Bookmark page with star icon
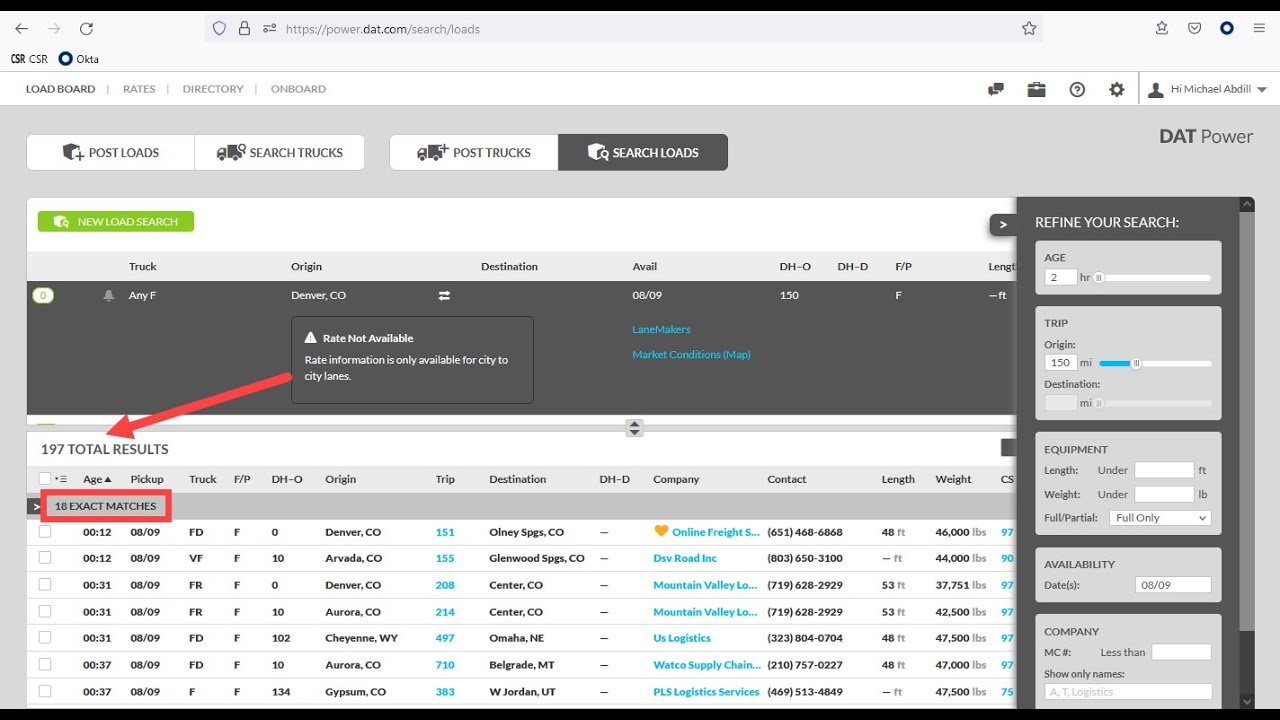 [1029, 29]
